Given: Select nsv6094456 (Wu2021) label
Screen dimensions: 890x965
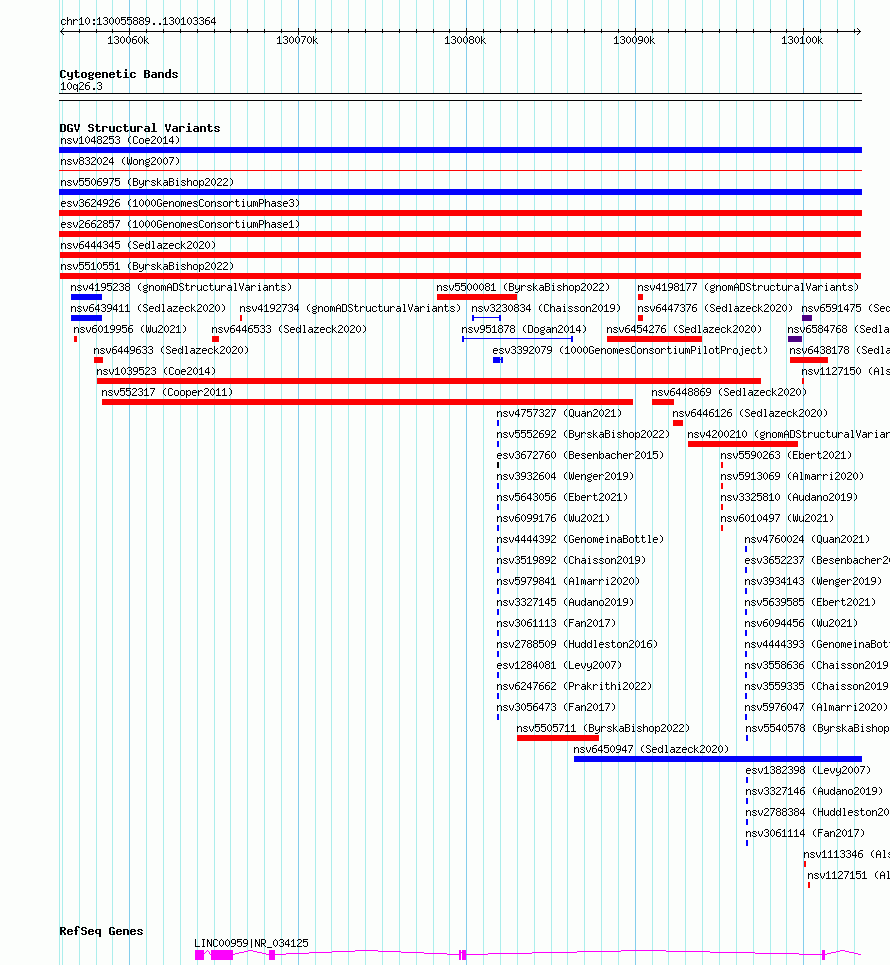Looking at the screenshot, I should (x=801, y=623).
